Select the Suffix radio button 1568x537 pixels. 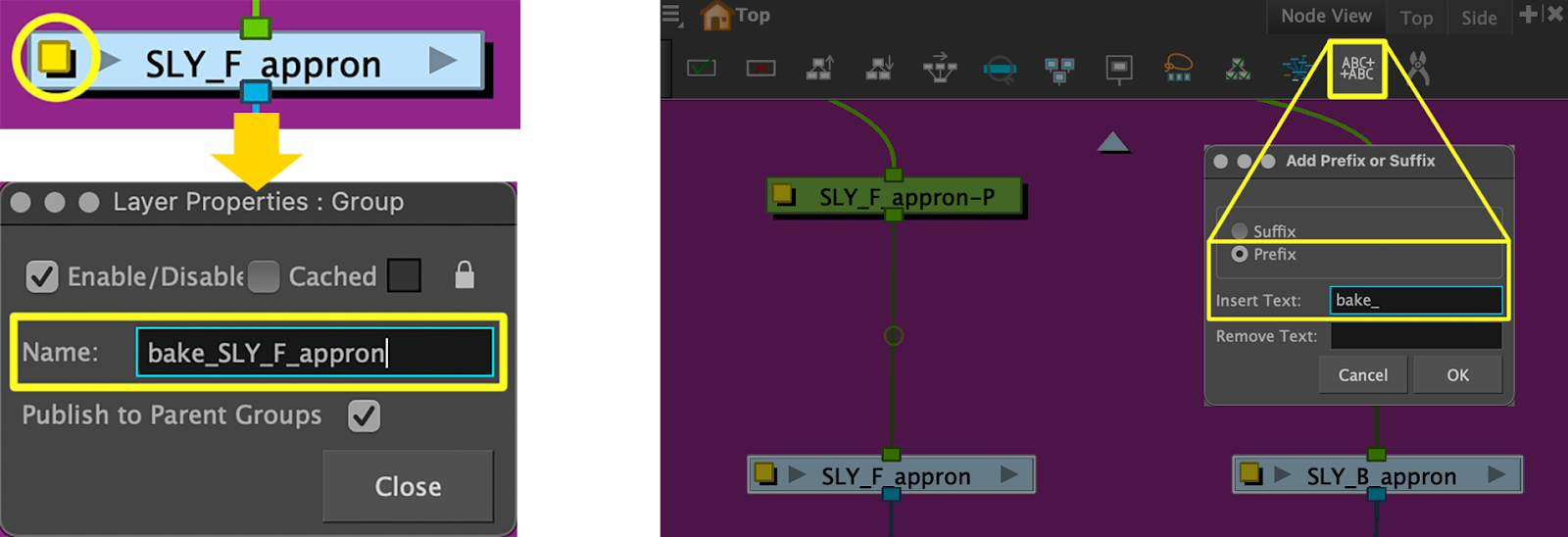click(1240, 231)
